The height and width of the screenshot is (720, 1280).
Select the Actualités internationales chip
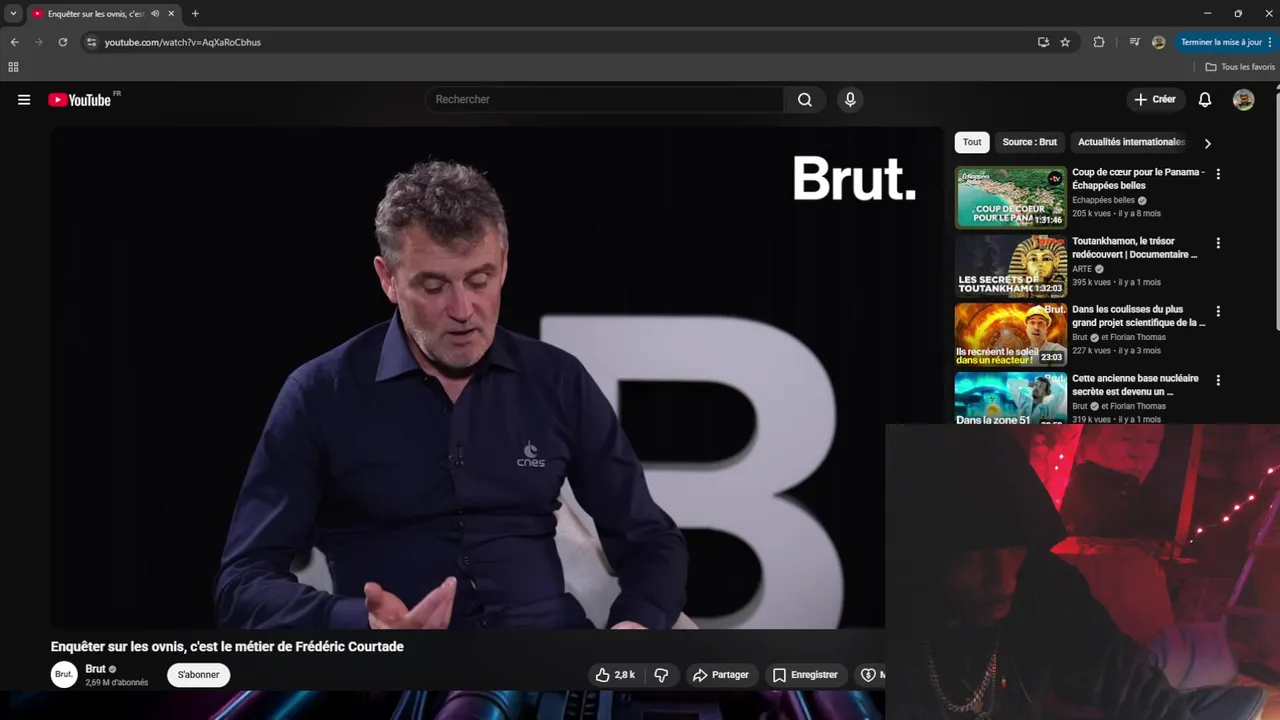coord(1131,142)
